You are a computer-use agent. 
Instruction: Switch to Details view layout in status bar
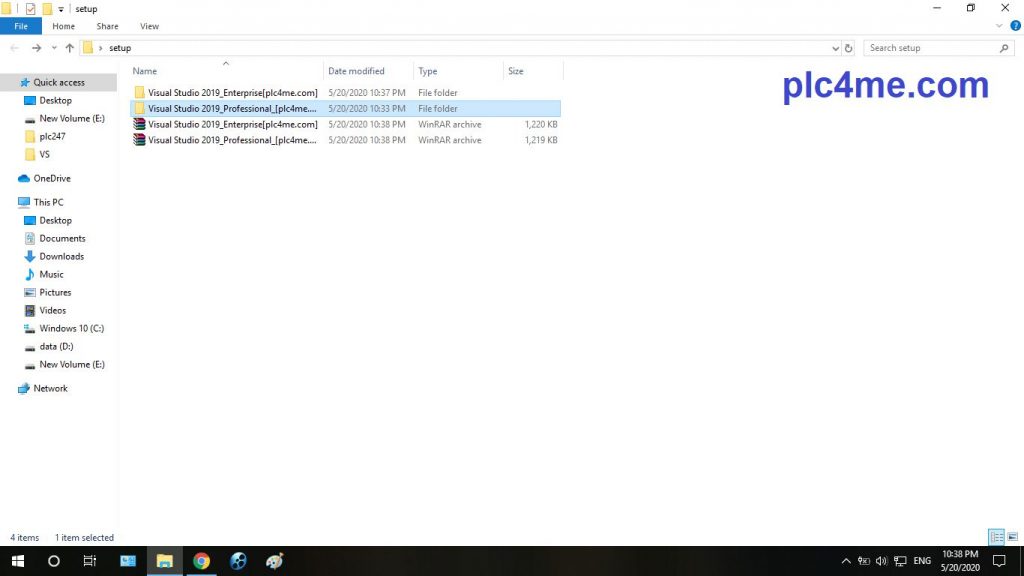point(995,537)
